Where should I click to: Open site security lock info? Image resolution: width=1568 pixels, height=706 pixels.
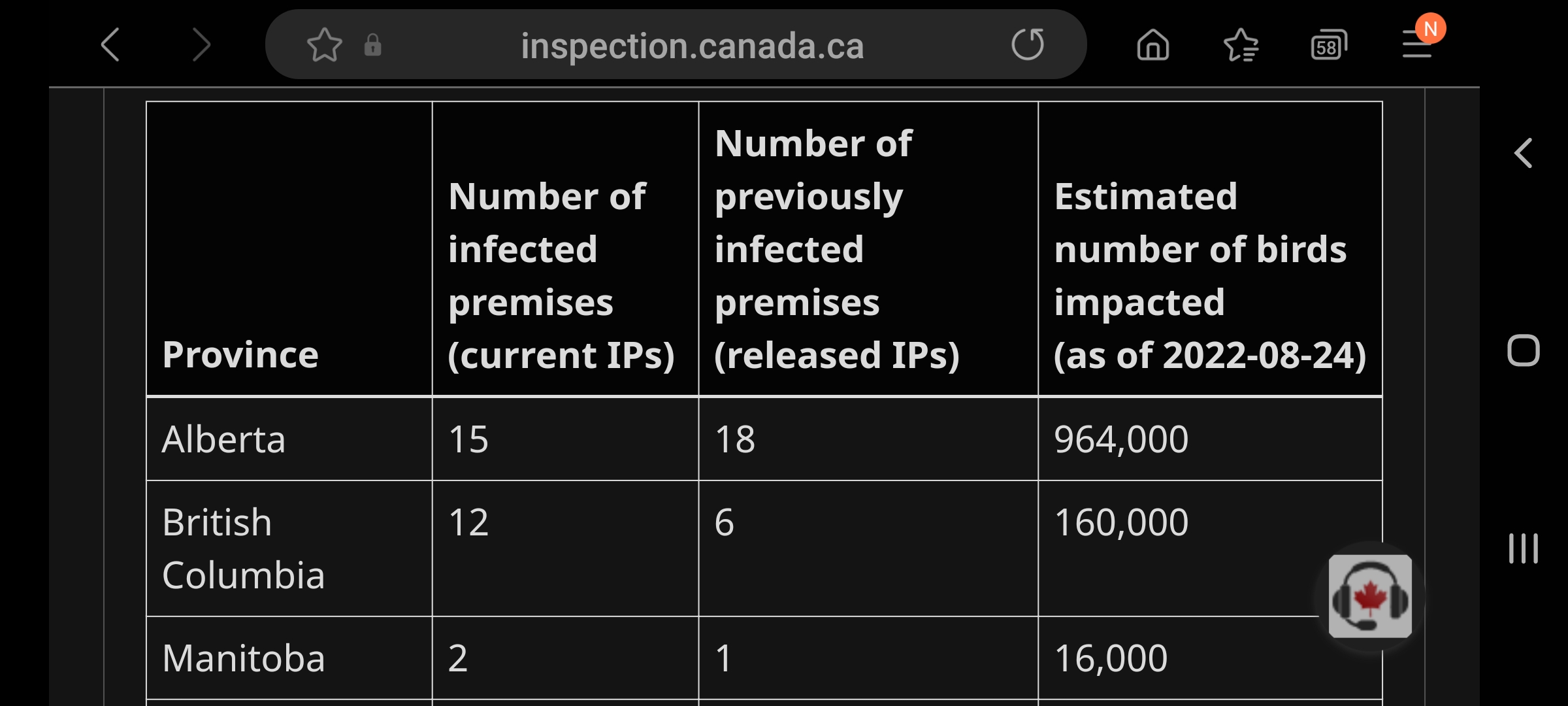click(372, 45)
